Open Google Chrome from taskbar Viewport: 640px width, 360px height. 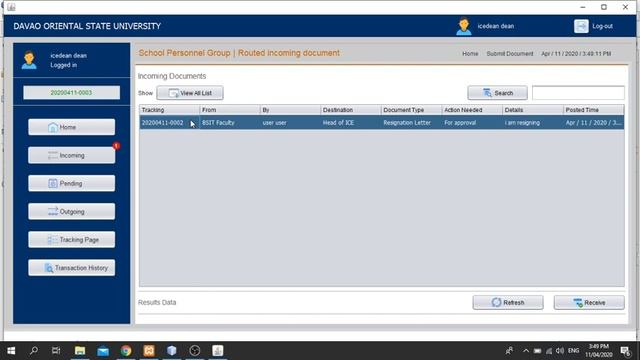[x=126, y=351]
